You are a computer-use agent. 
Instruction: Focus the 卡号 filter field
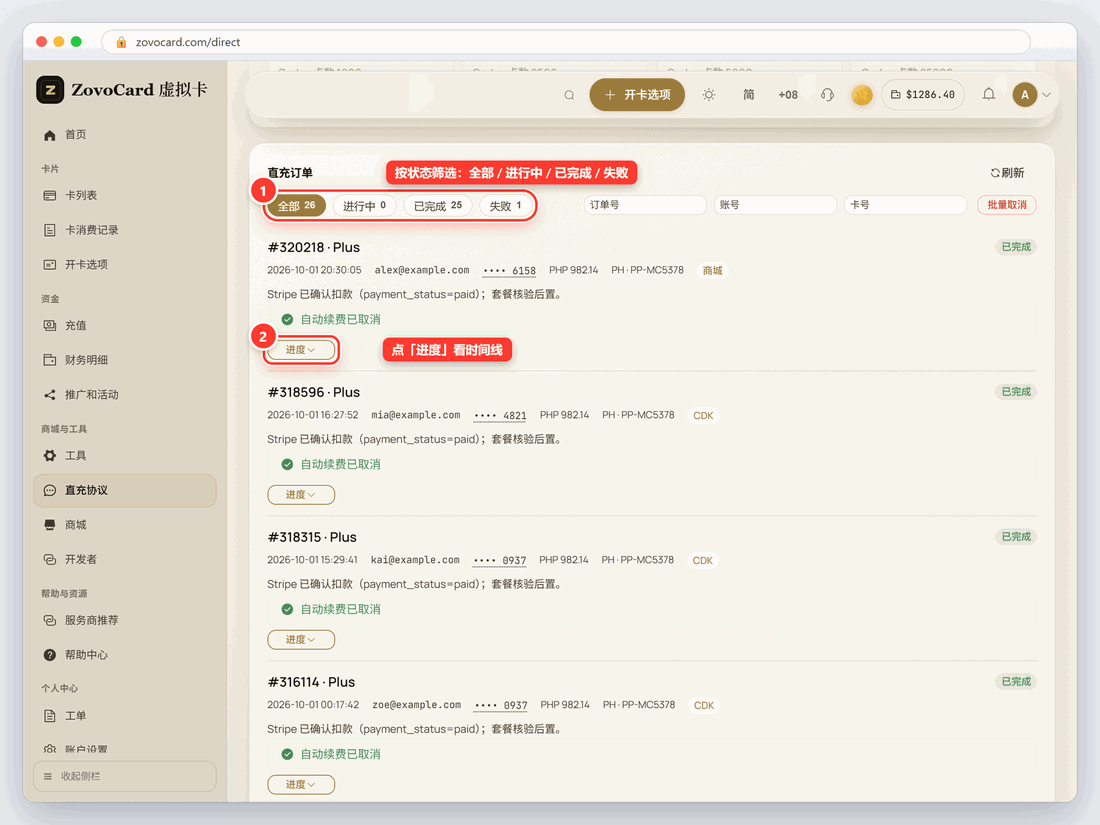pos(906,205)
